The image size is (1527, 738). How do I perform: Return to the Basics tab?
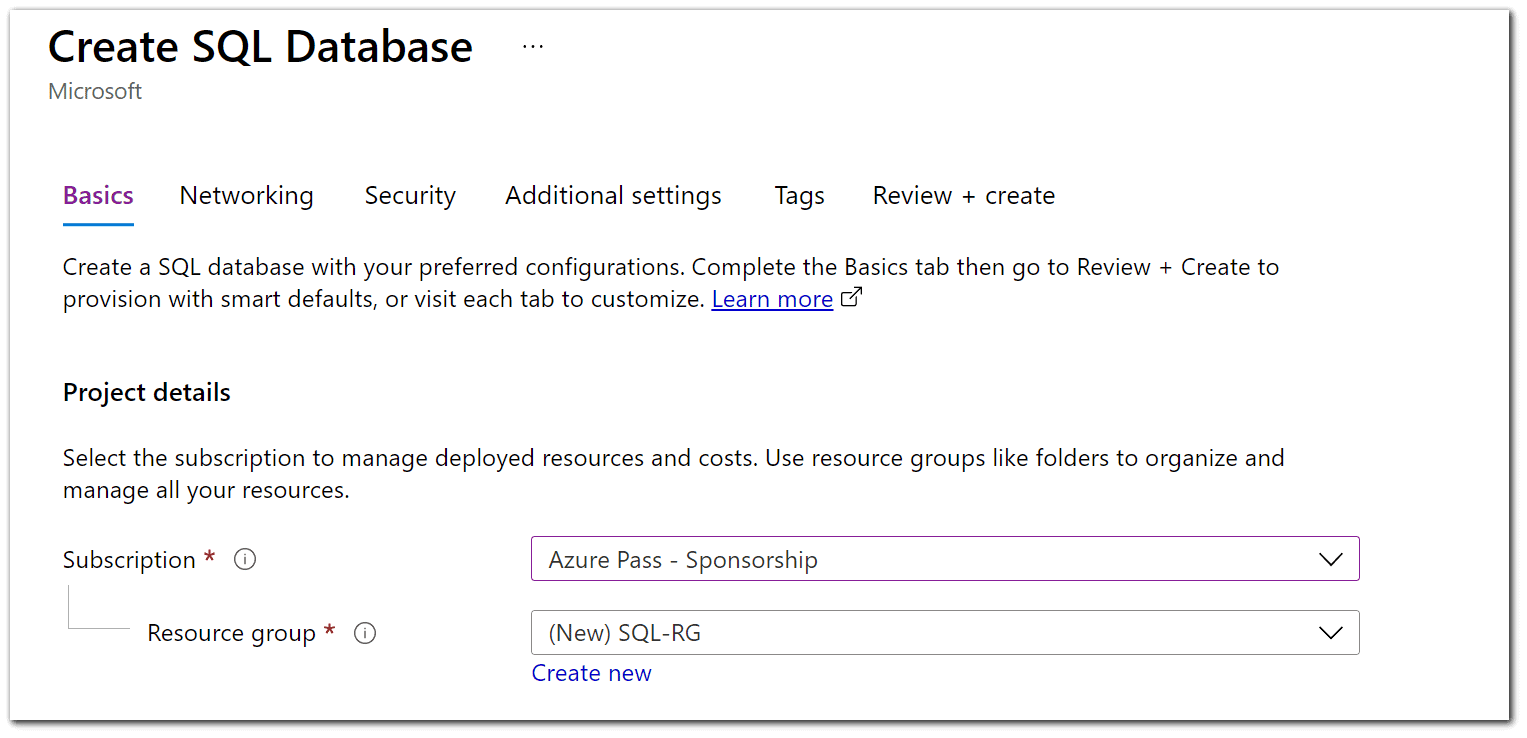97,195
